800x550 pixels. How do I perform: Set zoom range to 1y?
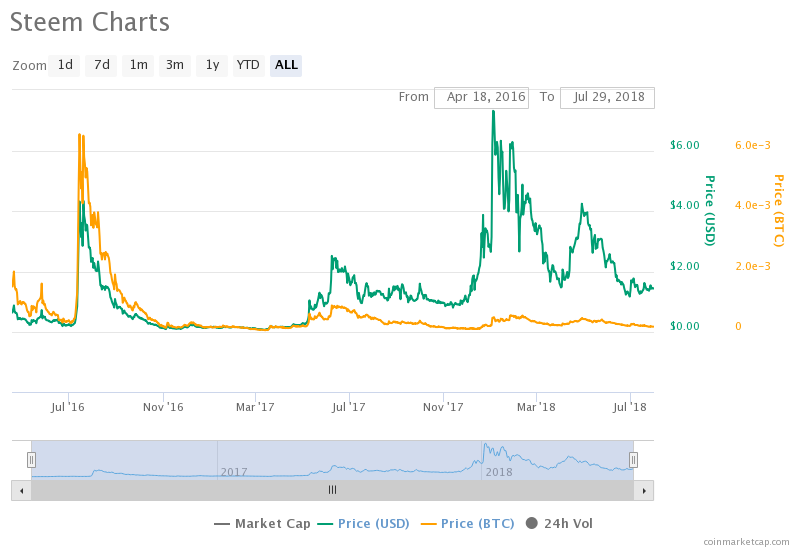pos(212,65)
